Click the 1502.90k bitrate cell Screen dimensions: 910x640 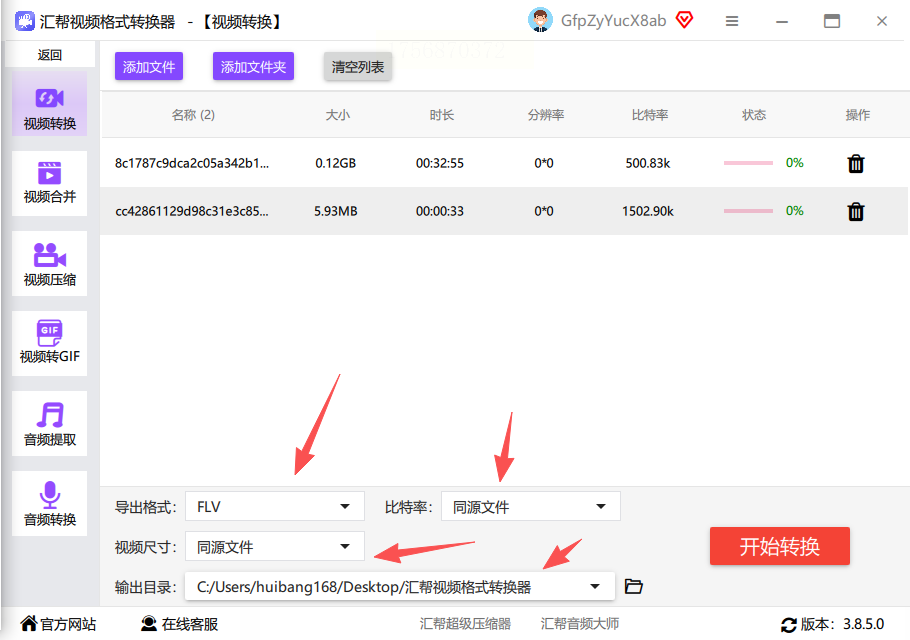(648, 211)
